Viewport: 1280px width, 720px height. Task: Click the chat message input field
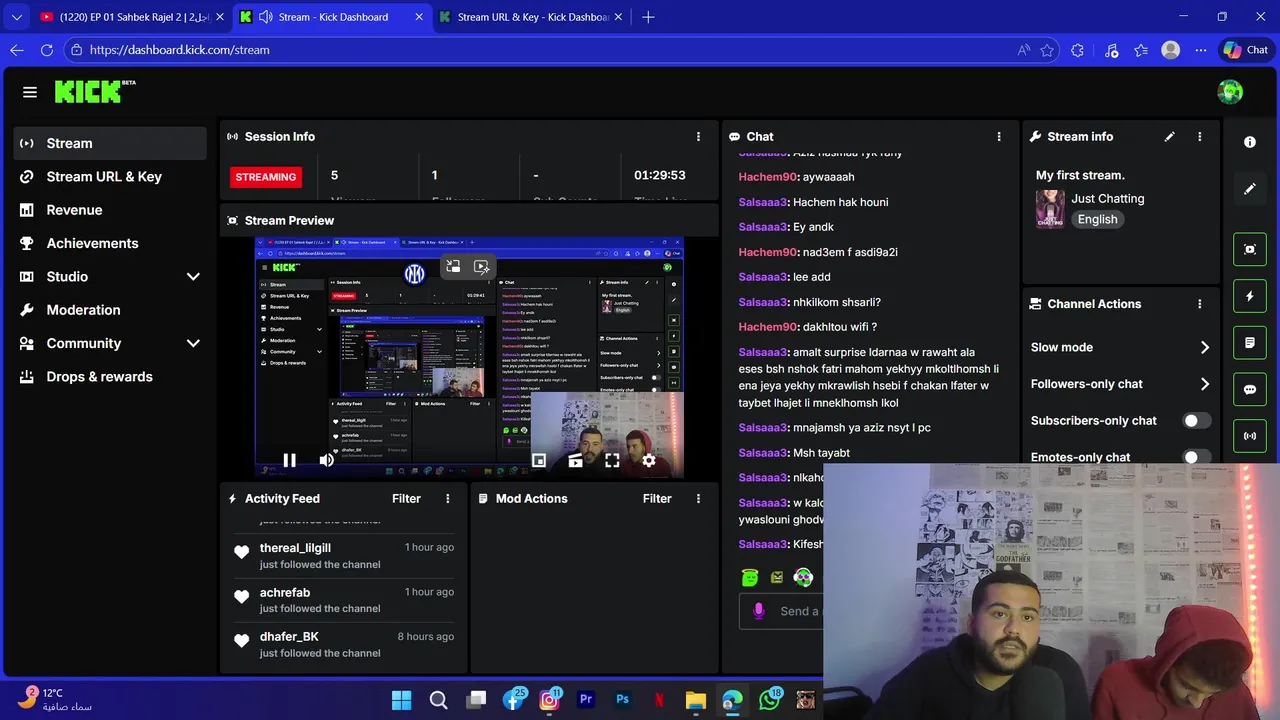[782, 611]
